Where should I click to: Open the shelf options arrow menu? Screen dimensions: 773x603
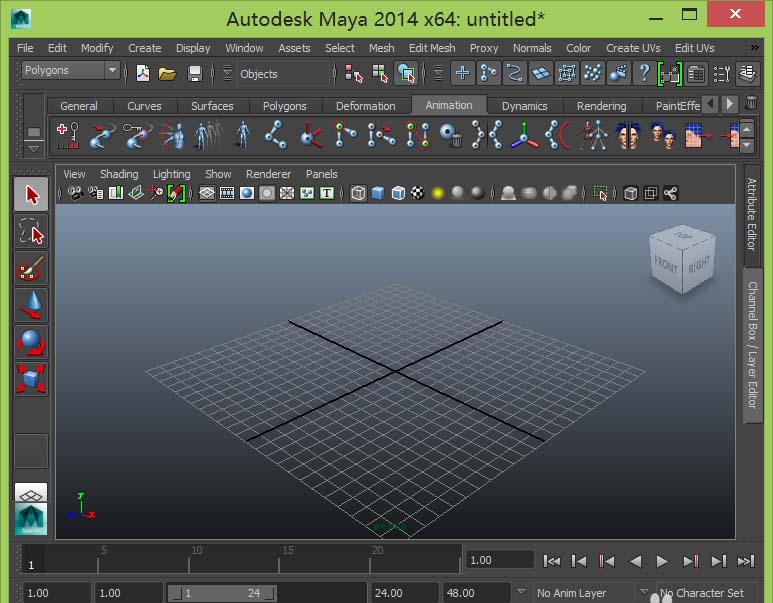coord(34,148)
